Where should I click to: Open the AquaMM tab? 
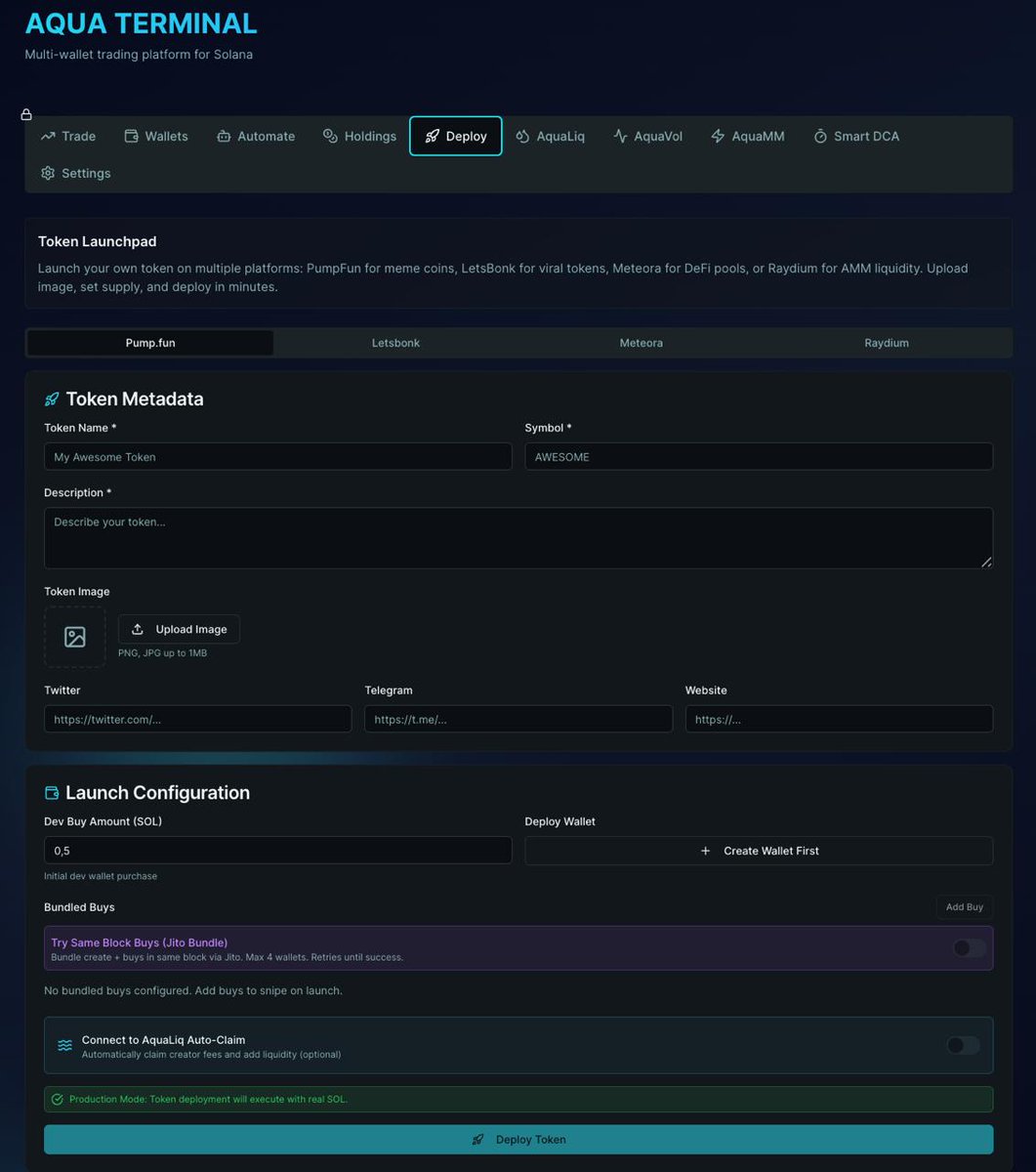[748, 136]
